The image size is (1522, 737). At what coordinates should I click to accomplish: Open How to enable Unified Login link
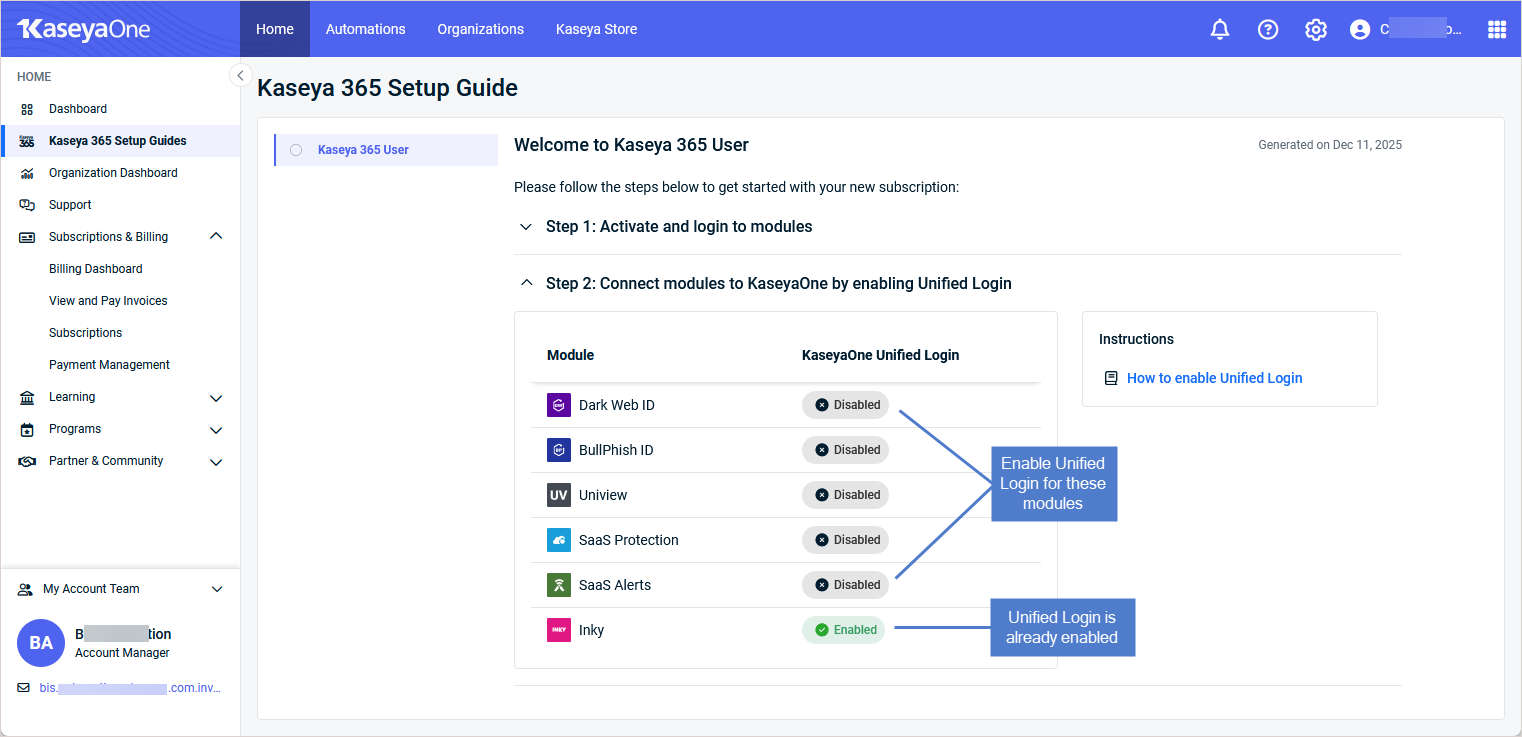pyautogui.click(x=1214, y=378)
